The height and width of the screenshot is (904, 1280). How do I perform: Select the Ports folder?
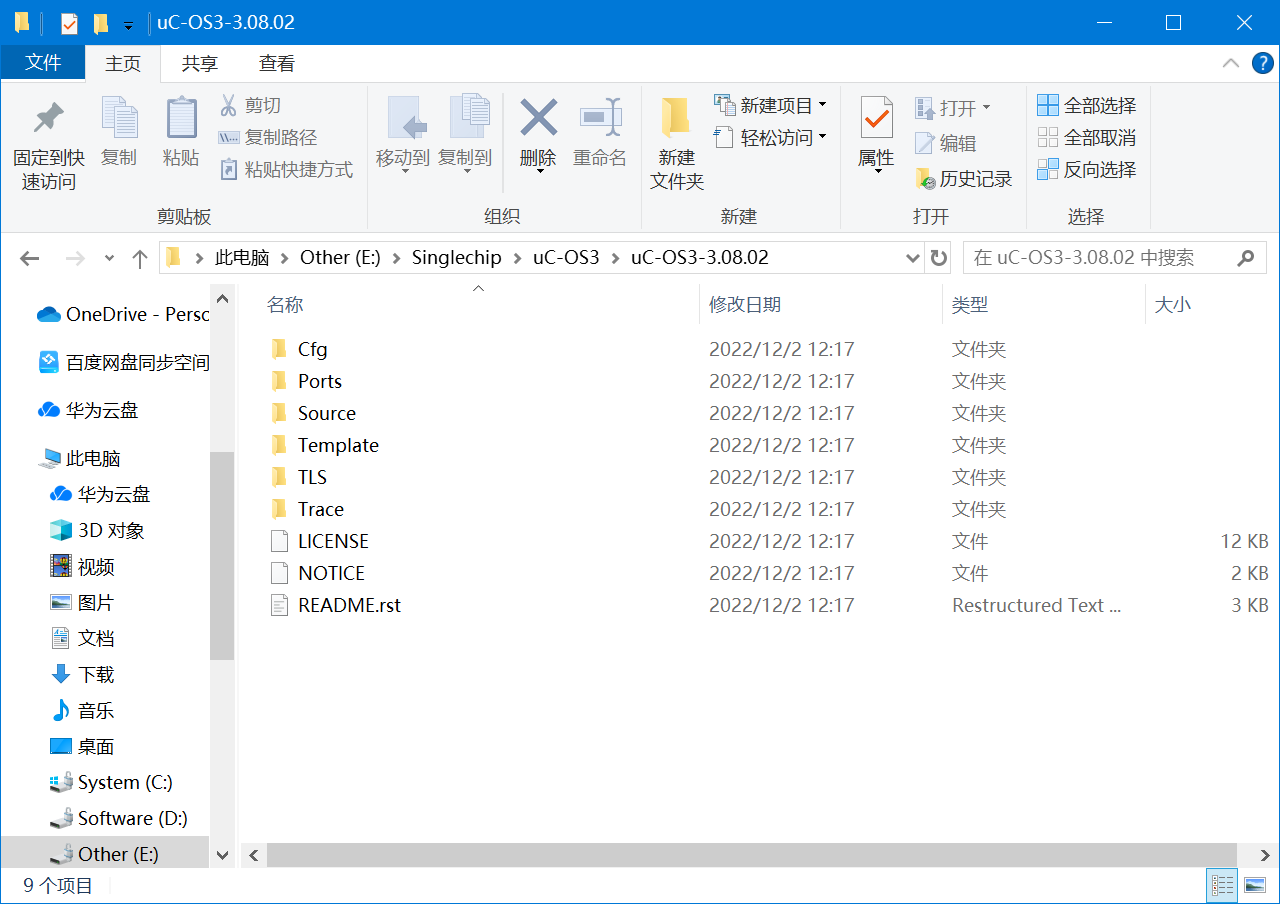point(305,381)
